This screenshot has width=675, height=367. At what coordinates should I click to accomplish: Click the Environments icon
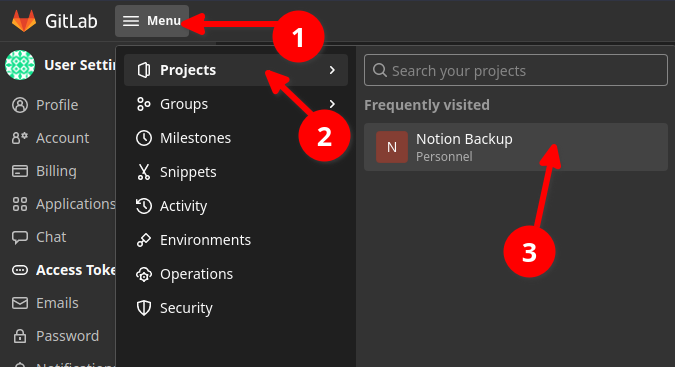click(x=144, y=240)
